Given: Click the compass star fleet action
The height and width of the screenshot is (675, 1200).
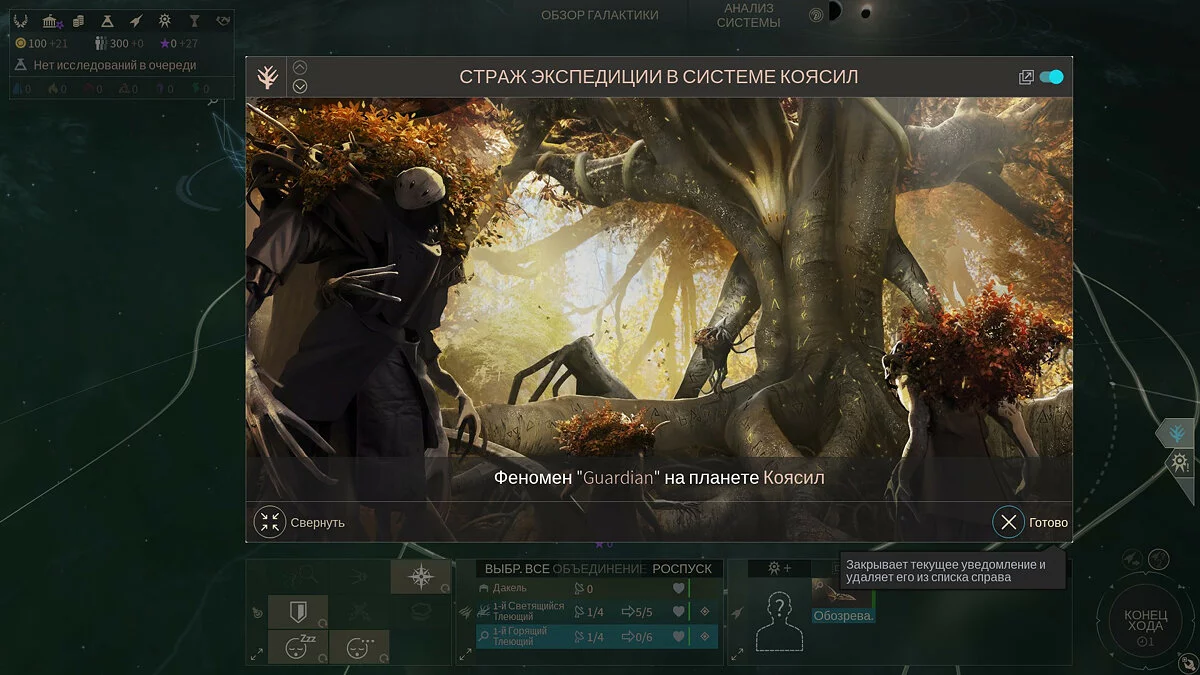Looking at the screenshot, I should 420,577.
